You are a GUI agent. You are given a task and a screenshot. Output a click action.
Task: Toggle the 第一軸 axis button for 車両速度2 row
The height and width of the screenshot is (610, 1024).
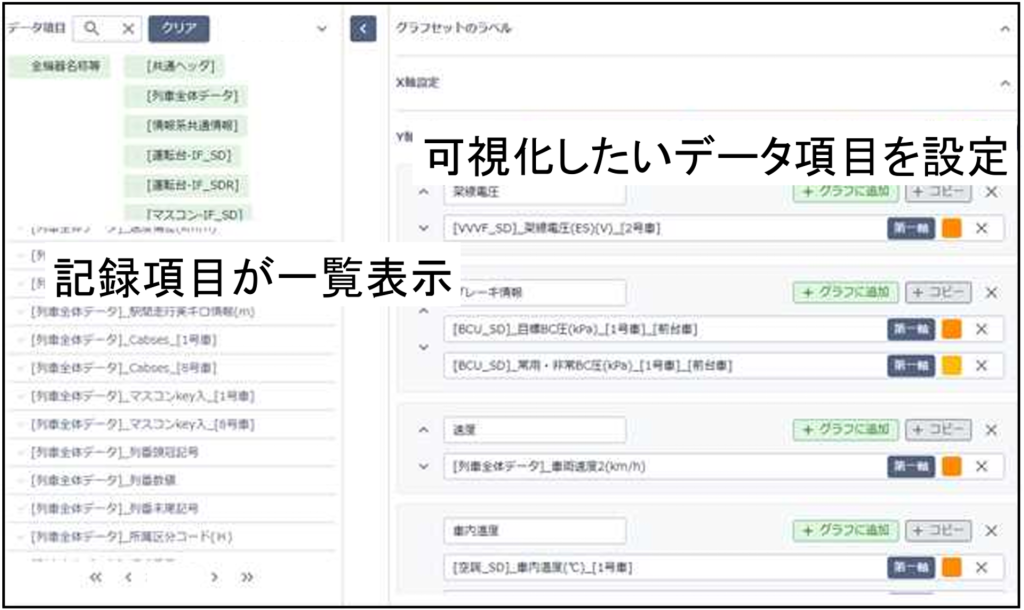[x=910, y=466]
